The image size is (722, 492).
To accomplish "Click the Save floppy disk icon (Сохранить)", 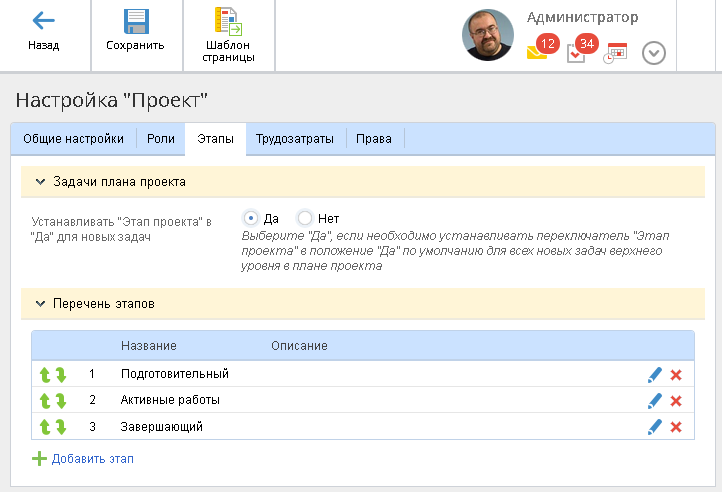I will click(135, 21).
